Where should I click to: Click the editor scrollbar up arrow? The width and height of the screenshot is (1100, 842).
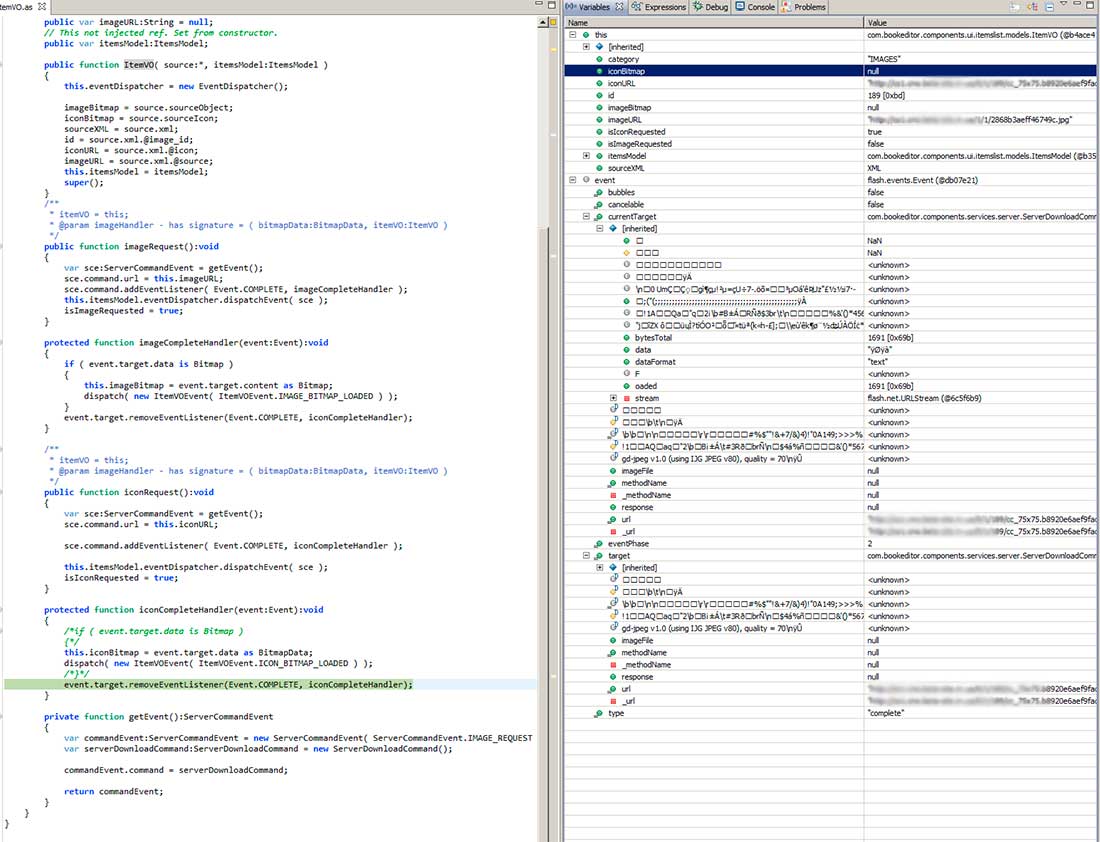pos(542,22)
